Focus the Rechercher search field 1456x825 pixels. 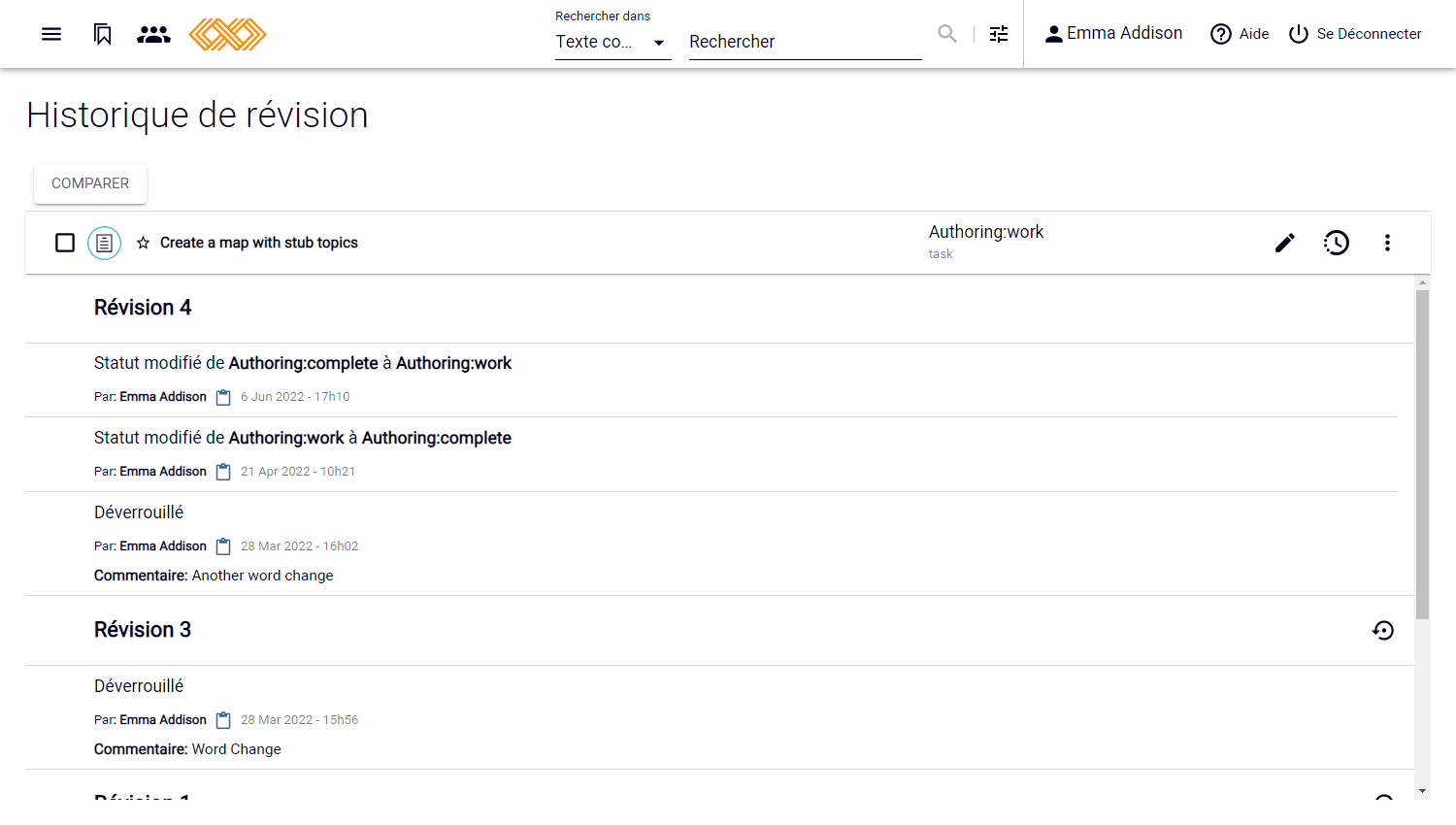point(805,42)
